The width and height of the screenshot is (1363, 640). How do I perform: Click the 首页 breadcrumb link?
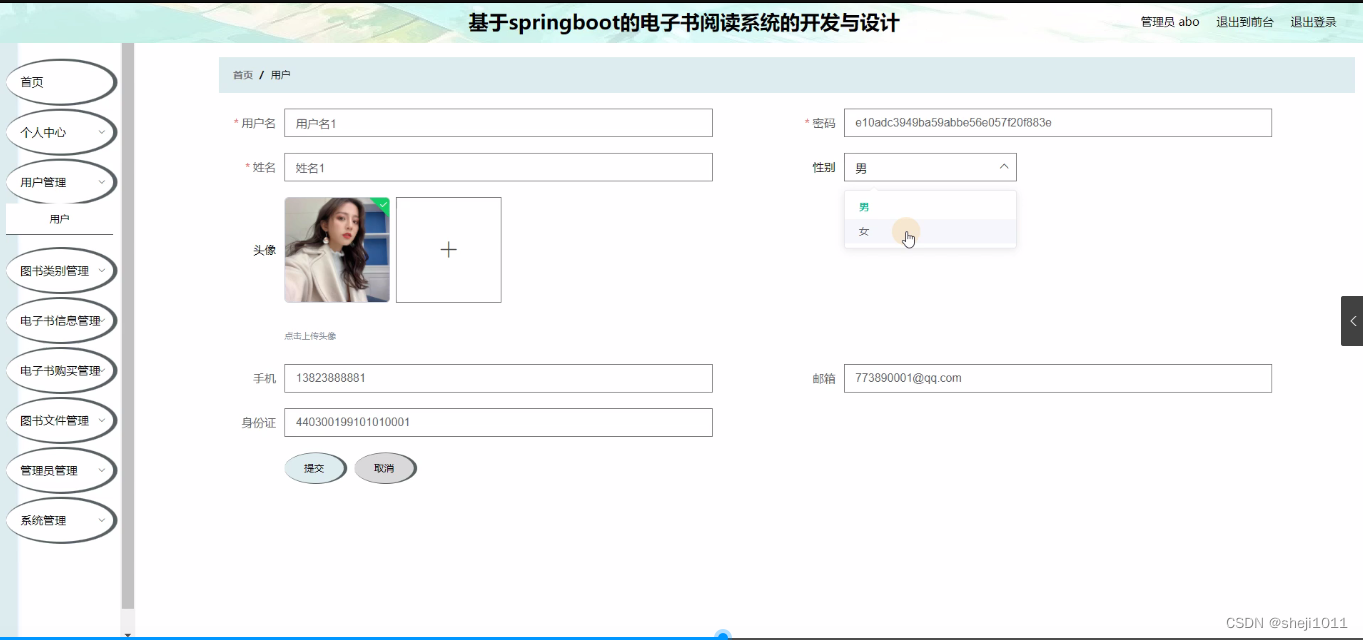click(241, 74)
